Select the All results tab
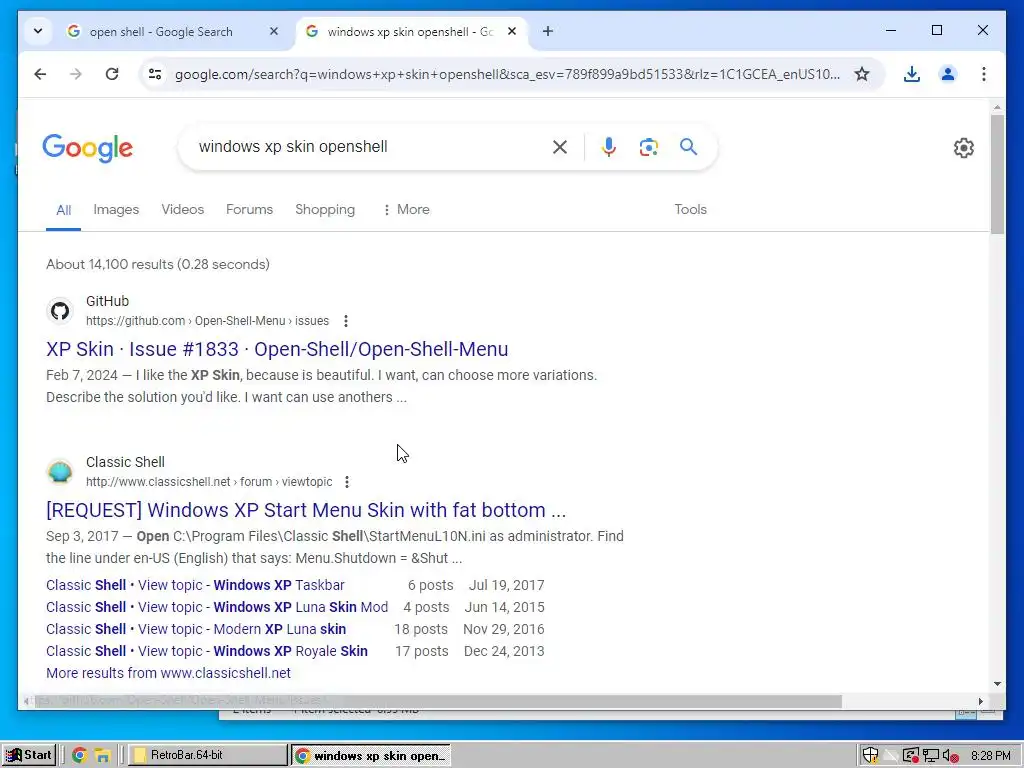 click(x=63, y=210)
